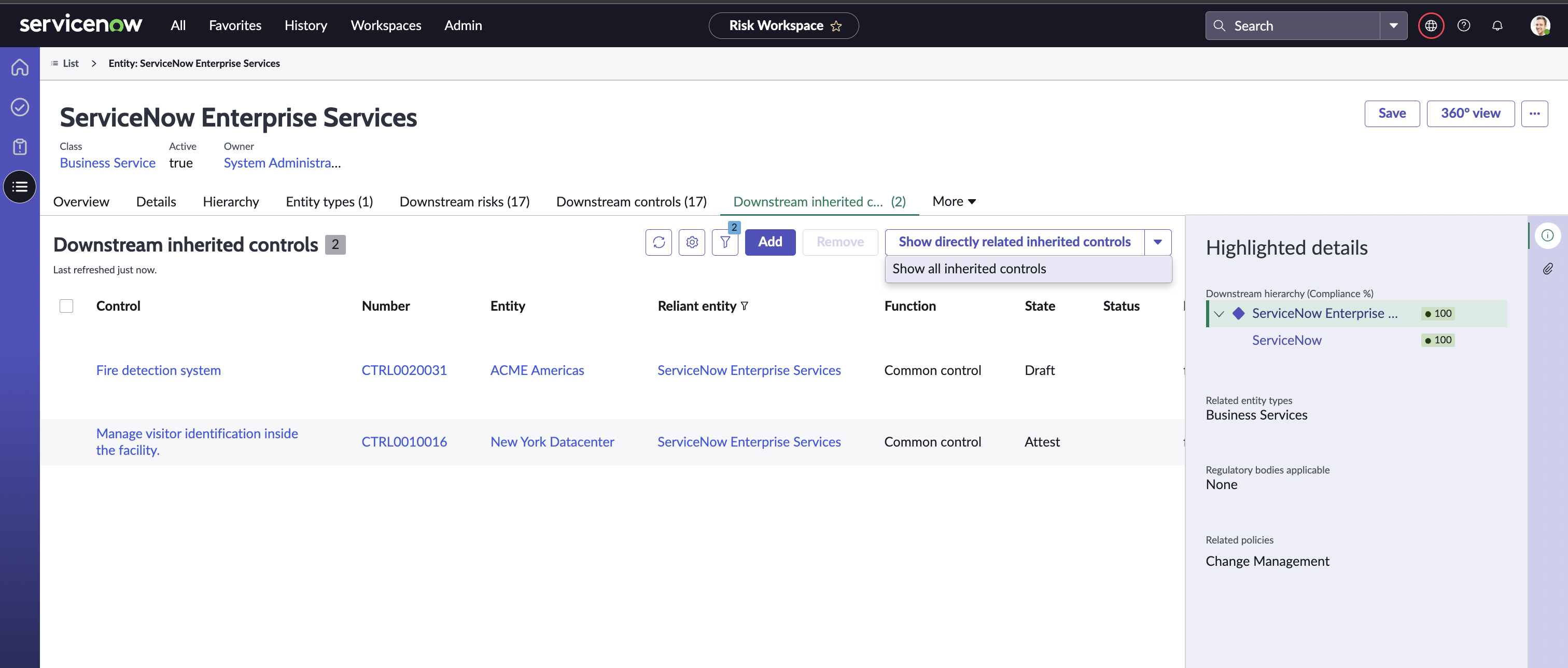The height and width of the screenshot is (668, 1568).
Task: Open the Favorites menu
Action: 235,25
